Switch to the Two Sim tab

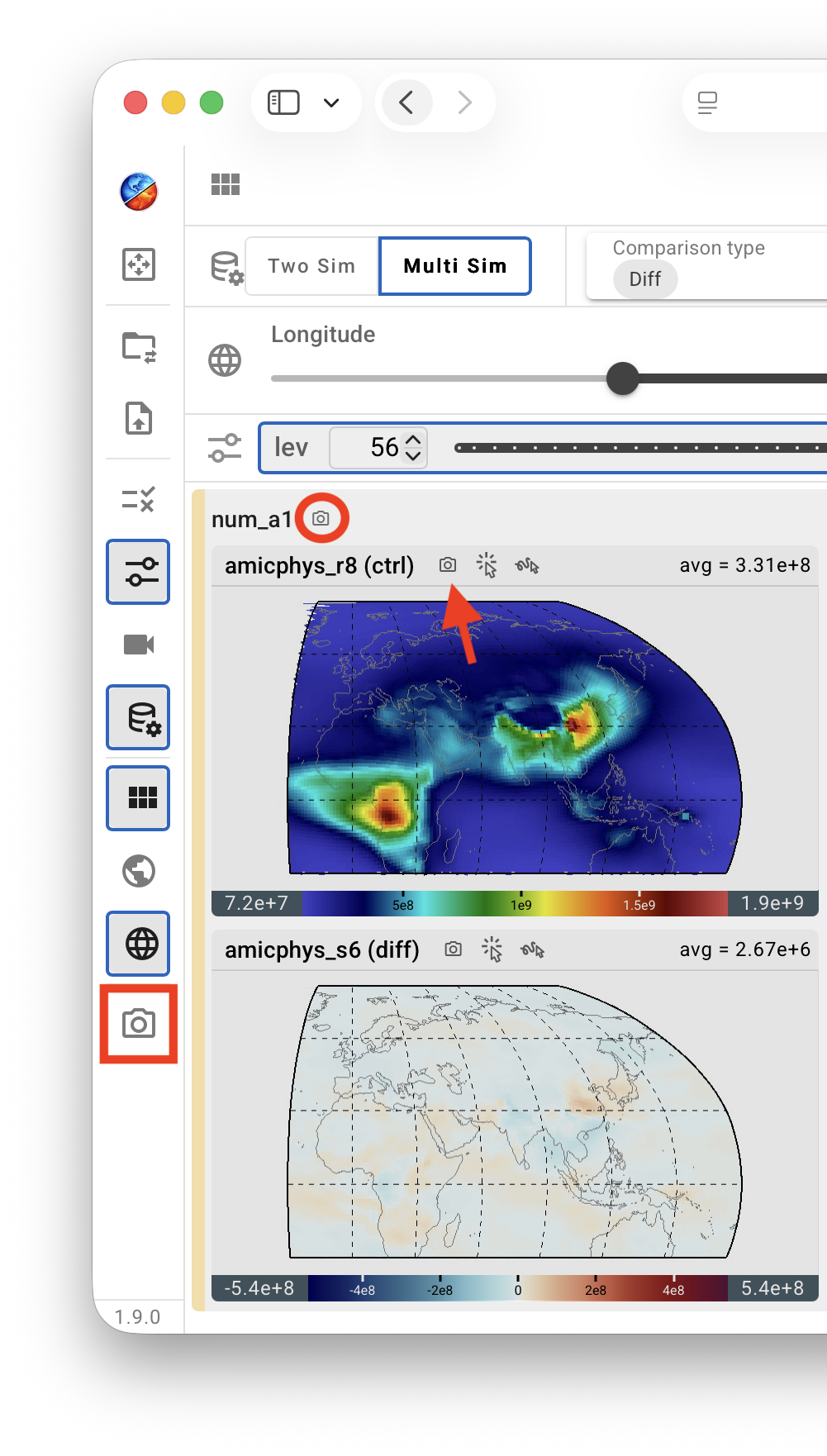point(311,266)
